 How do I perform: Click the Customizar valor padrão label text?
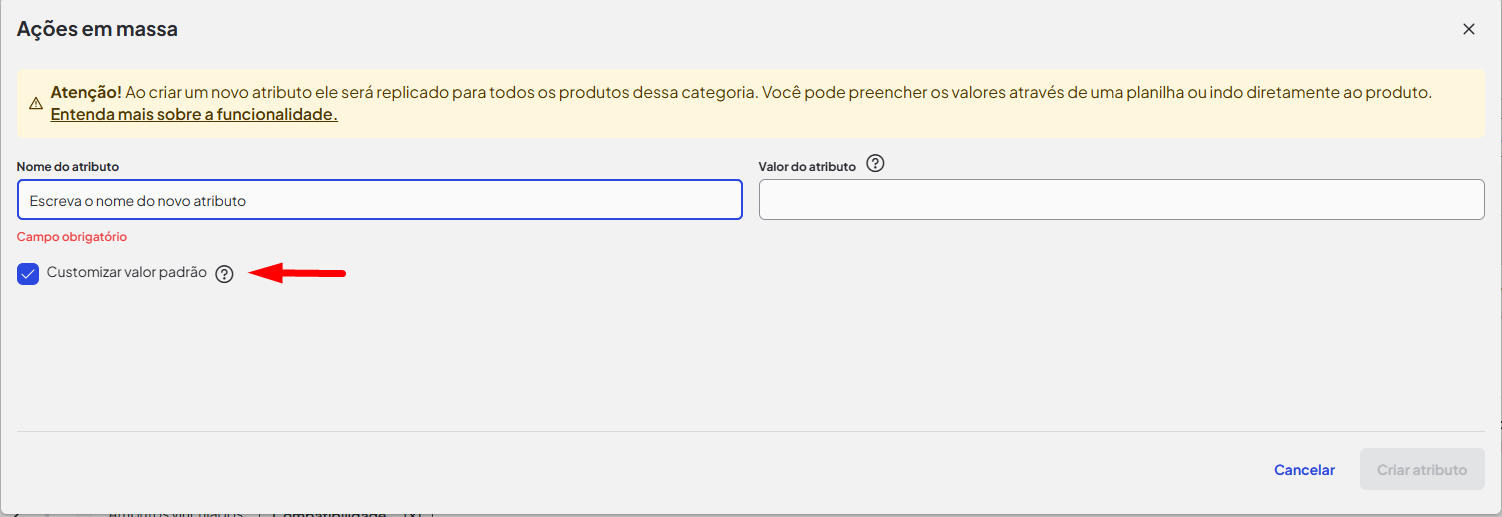click(126, 272)
